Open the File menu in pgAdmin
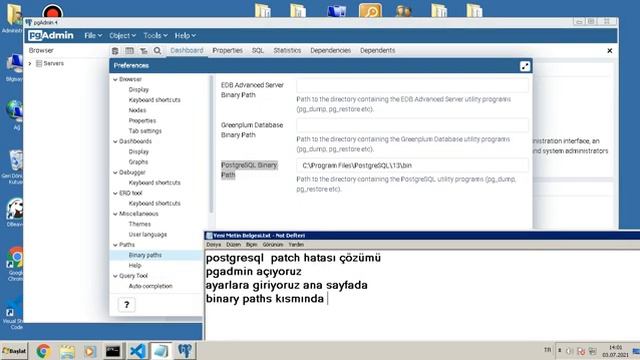The width and height of the screenshot is (640, 360). [x=93, y=36]
